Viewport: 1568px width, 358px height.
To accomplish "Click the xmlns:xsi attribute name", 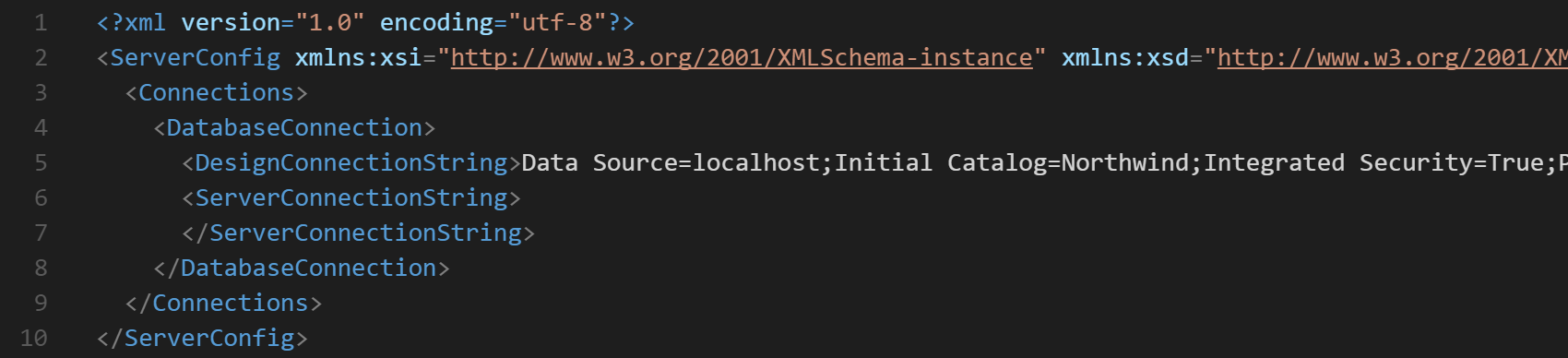I will [358, 57].
